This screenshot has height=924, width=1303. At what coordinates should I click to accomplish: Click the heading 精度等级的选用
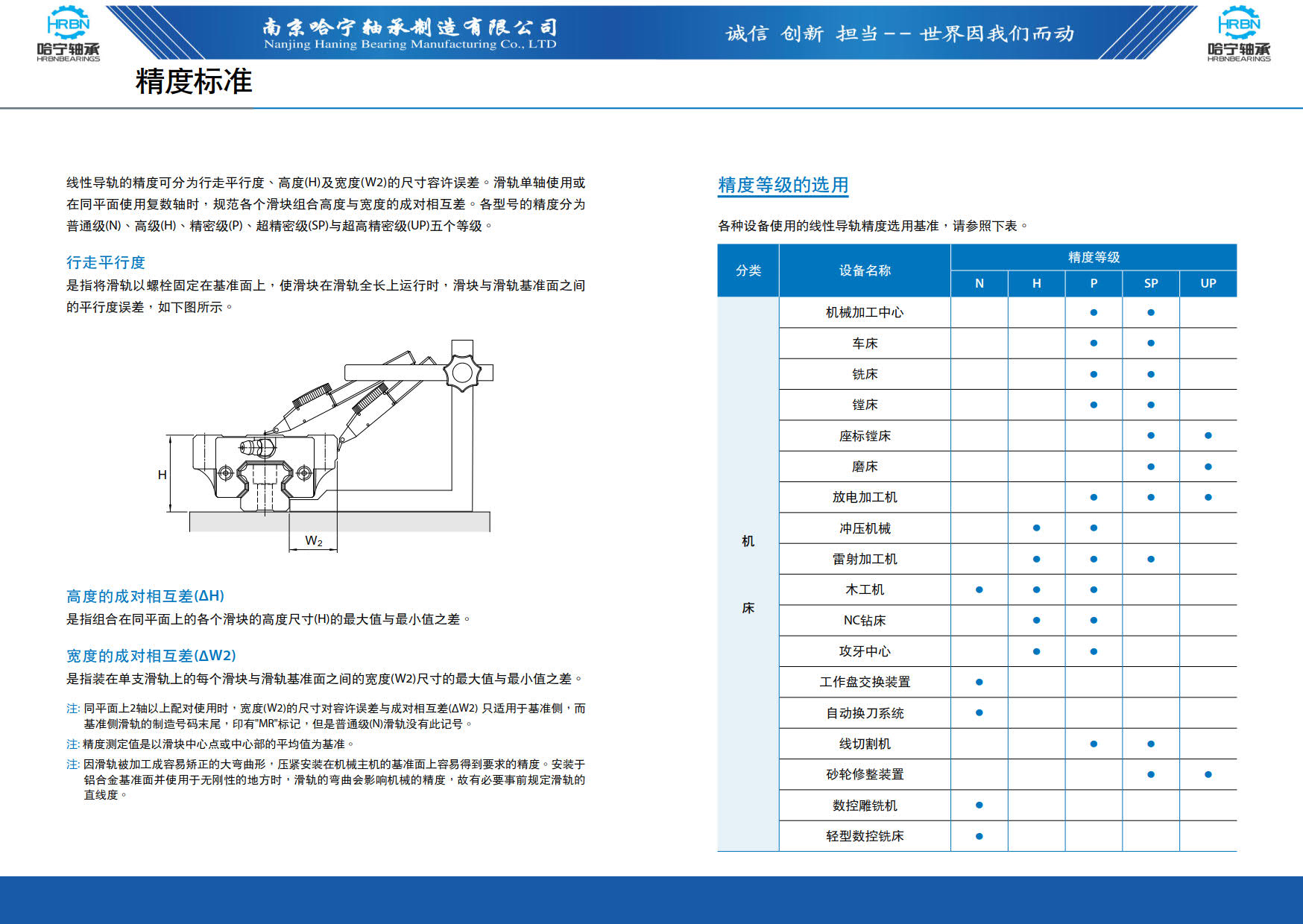click(x=783, y=185)
